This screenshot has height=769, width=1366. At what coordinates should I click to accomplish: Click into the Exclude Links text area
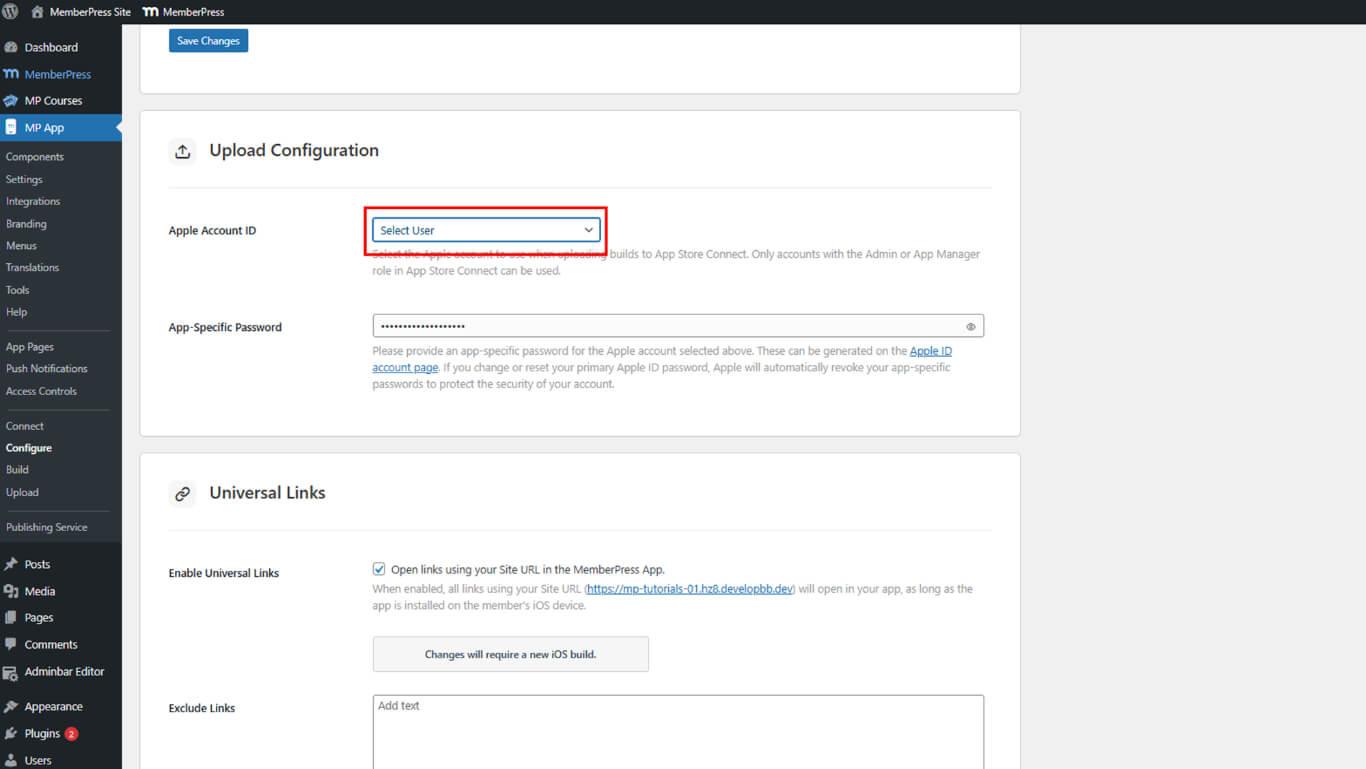[677, 732]
